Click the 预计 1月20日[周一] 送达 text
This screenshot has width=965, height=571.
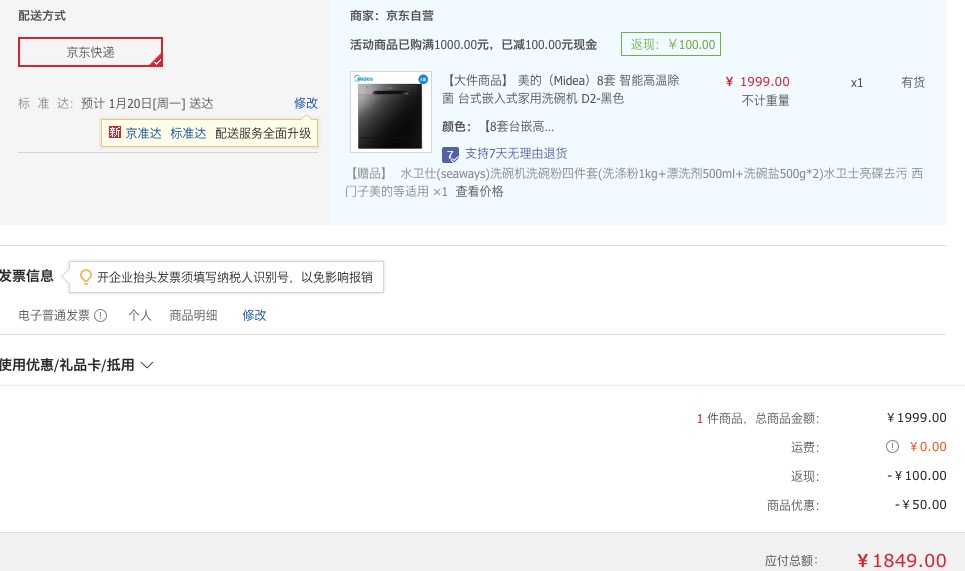tap(147, 103)
